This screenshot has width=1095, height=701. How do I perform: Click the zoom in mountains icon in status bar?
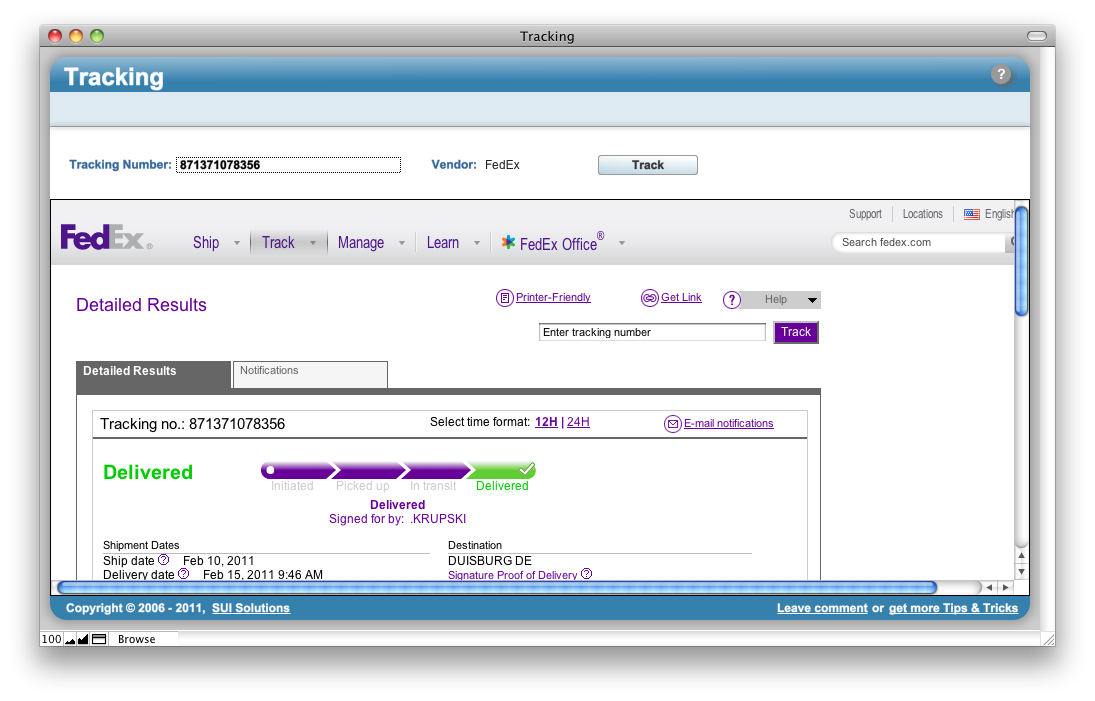[83, 639]
